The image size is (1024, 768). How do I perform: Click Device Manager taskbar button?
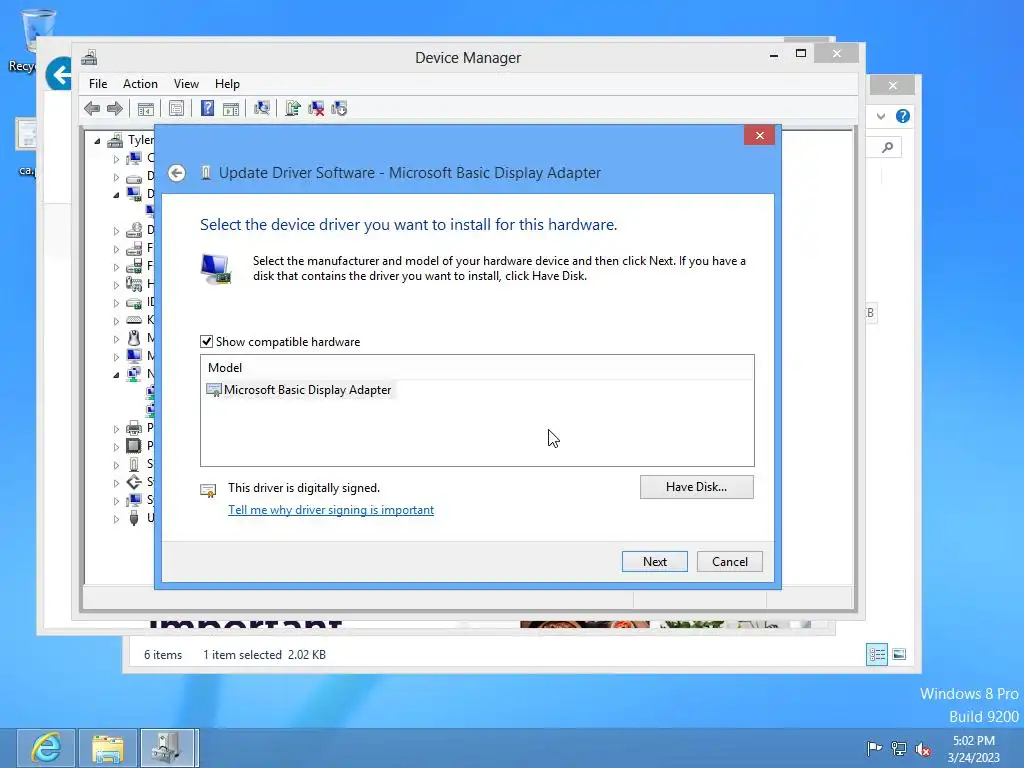[x=167, y=748]
